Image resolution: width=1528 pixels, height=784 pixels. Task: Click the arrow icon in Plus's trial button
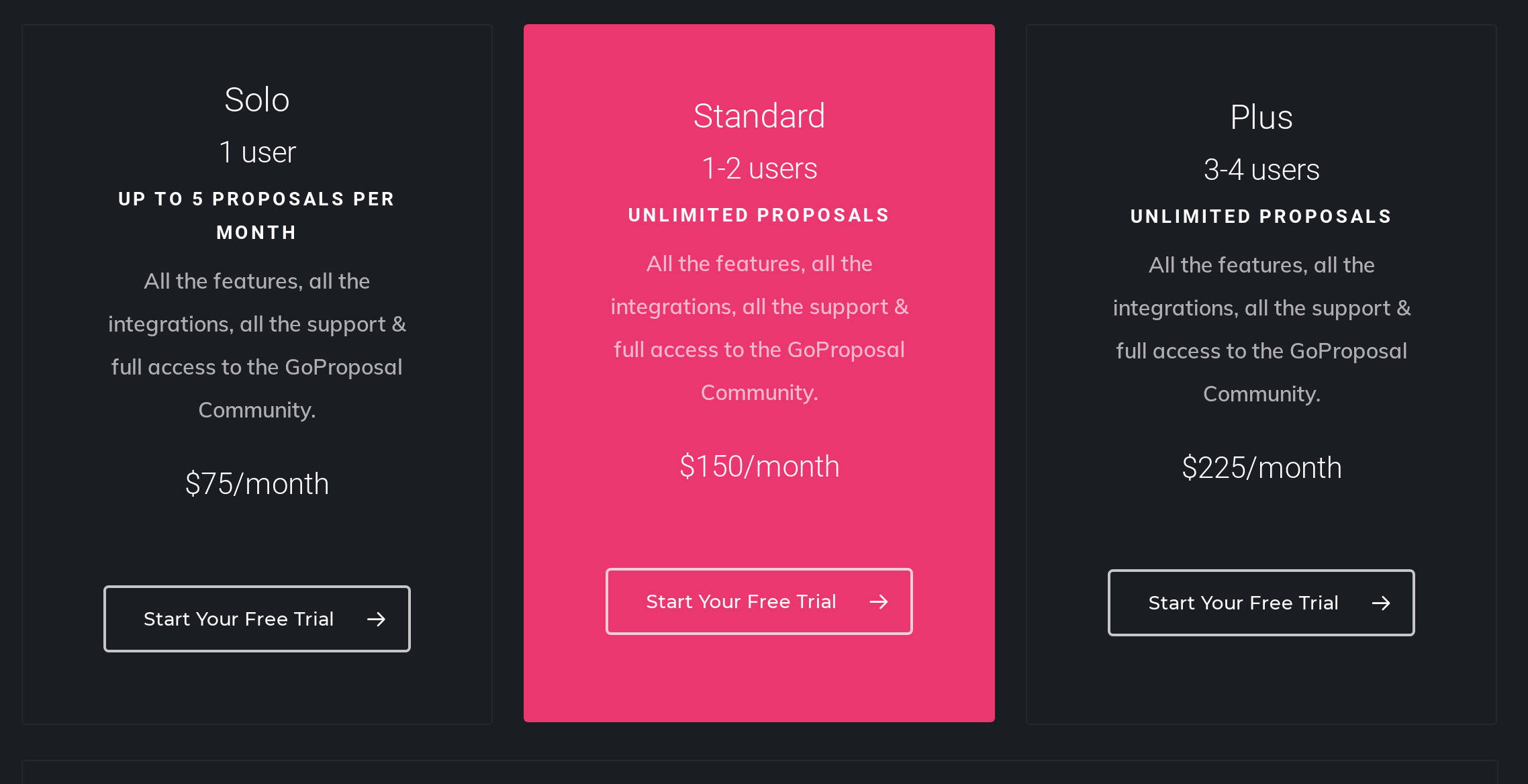pos(1381,603)
